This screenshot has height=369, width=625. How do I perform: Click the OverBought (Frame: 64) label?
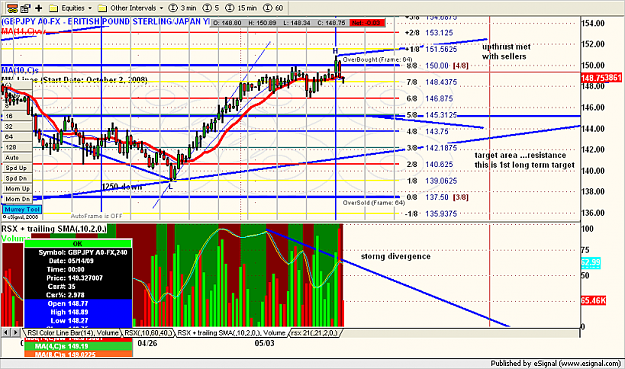tap(377, 59)
